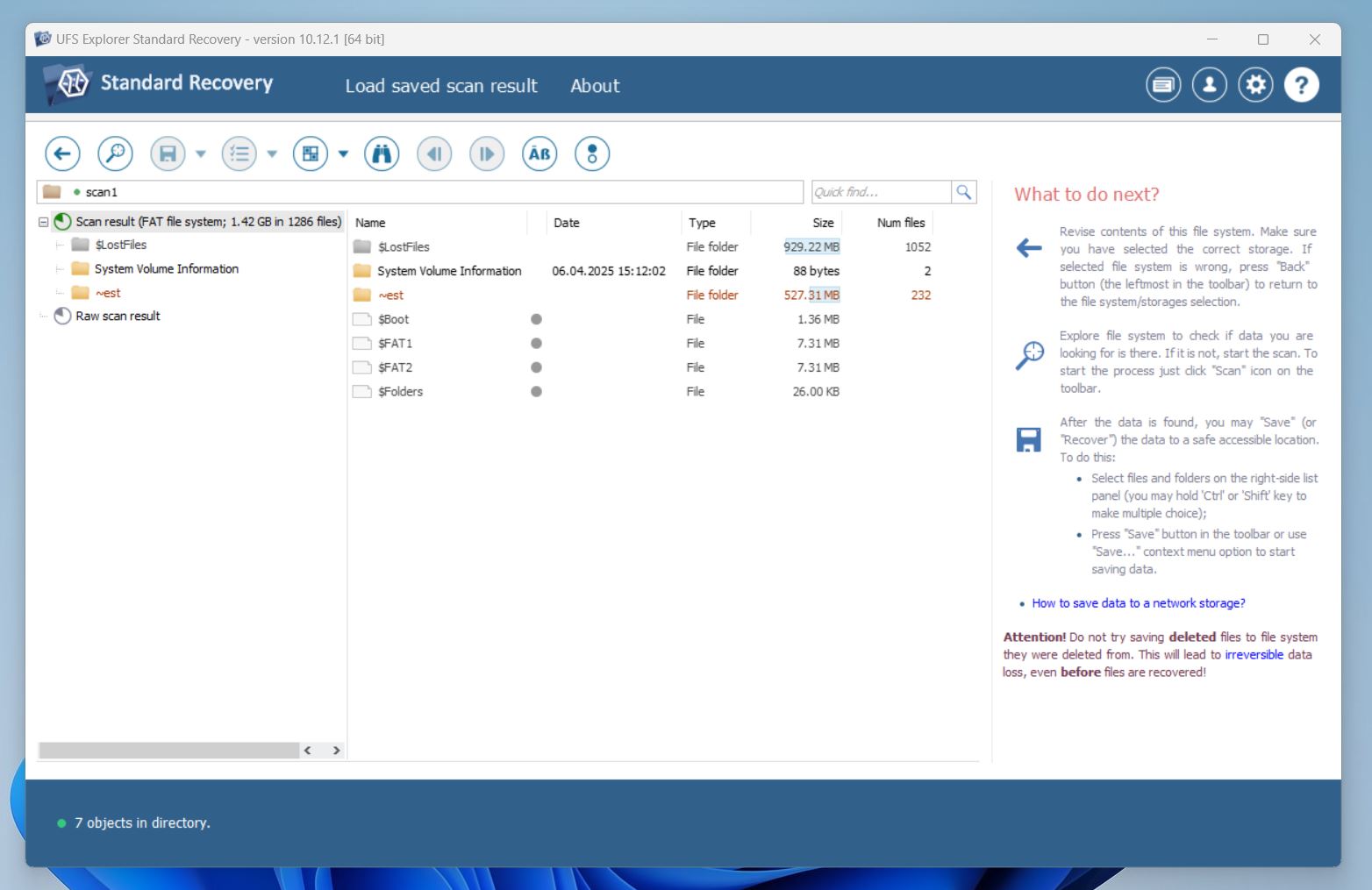Open the About menu item
The image size is (1372, 890).
point(595,86)
